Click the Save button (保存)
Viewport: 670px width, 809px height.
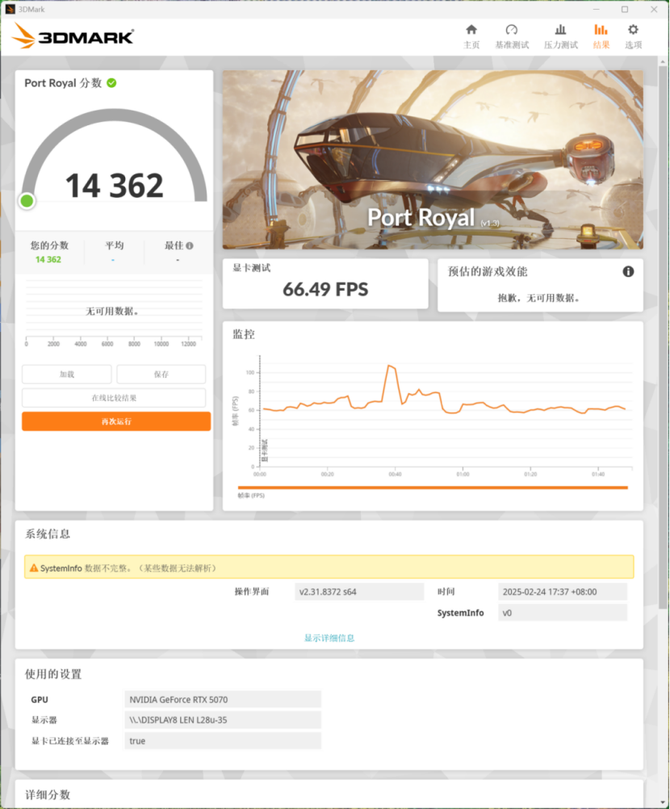[x=161, y=374]
